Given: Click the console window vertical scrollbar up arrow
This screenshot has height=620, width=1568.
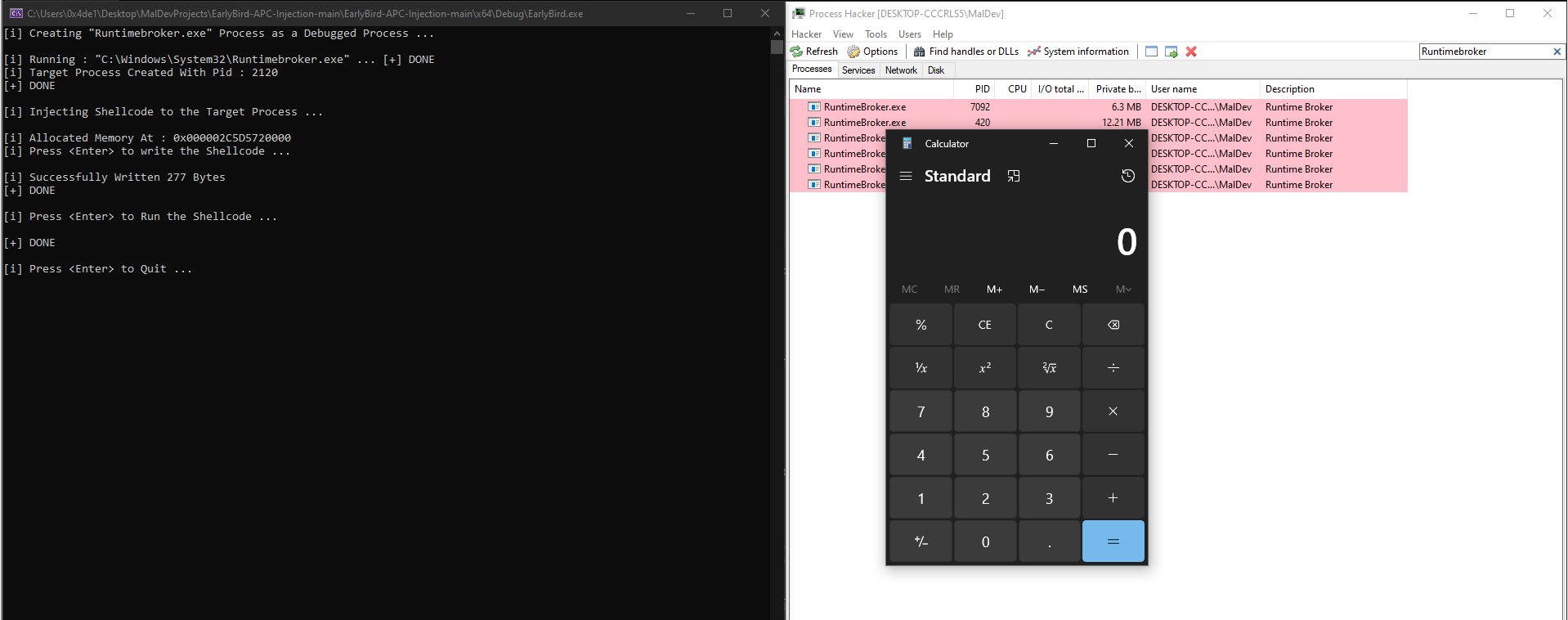Looking at the screenshot, I should click(777, 34).
